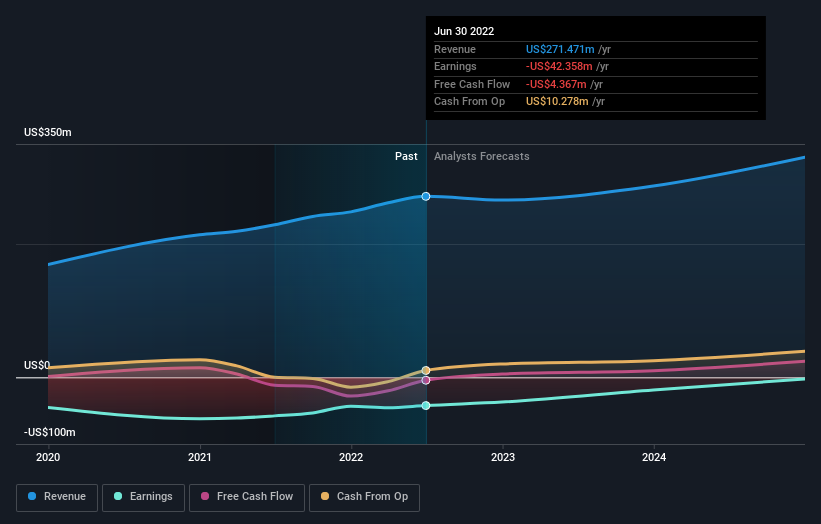Click the -US$42.358m earnings value
This screenshot has height=524, width=821.
coord(559,66)
